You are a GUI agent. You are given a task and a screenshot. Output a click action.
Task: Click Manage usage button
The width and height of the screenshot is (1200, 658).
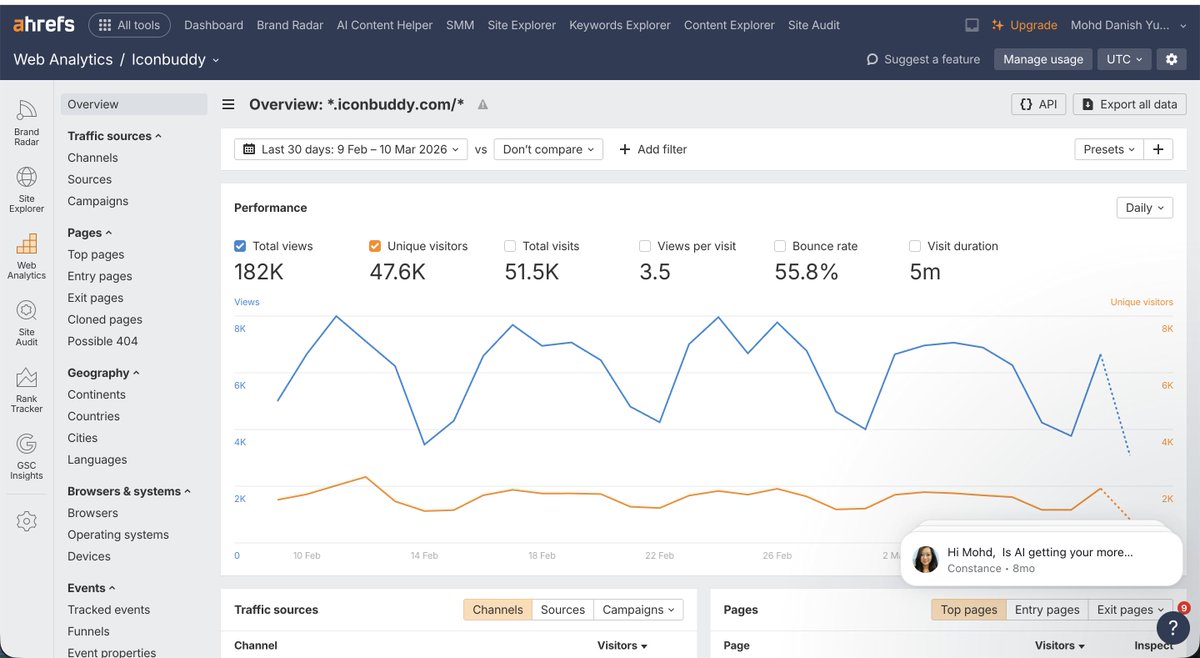(x=1043, y=59)
